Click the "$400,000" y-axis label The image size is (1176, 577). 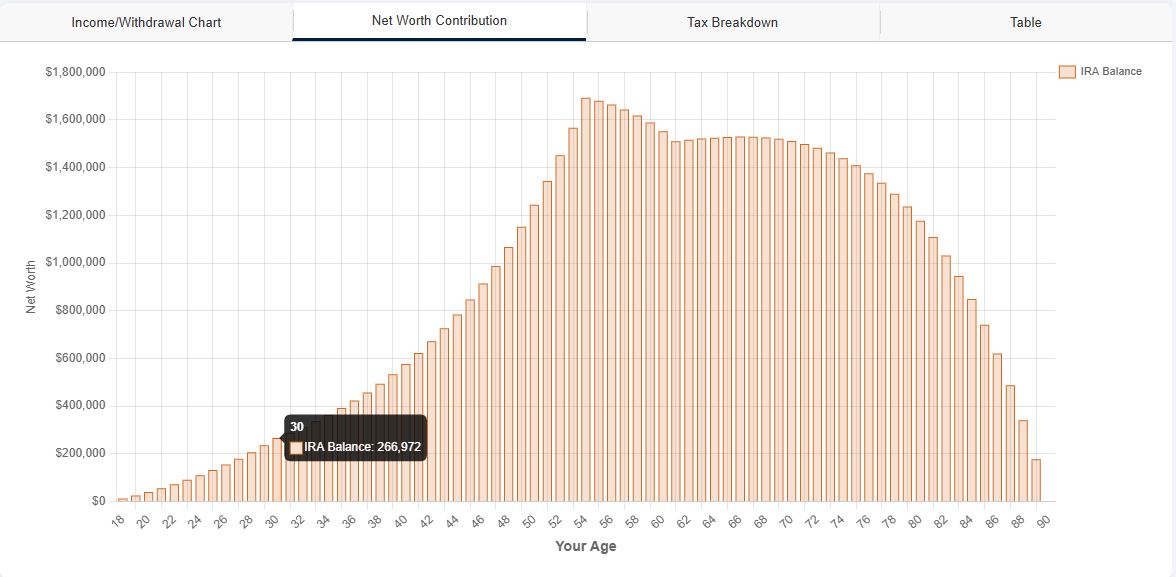point(80,406)
